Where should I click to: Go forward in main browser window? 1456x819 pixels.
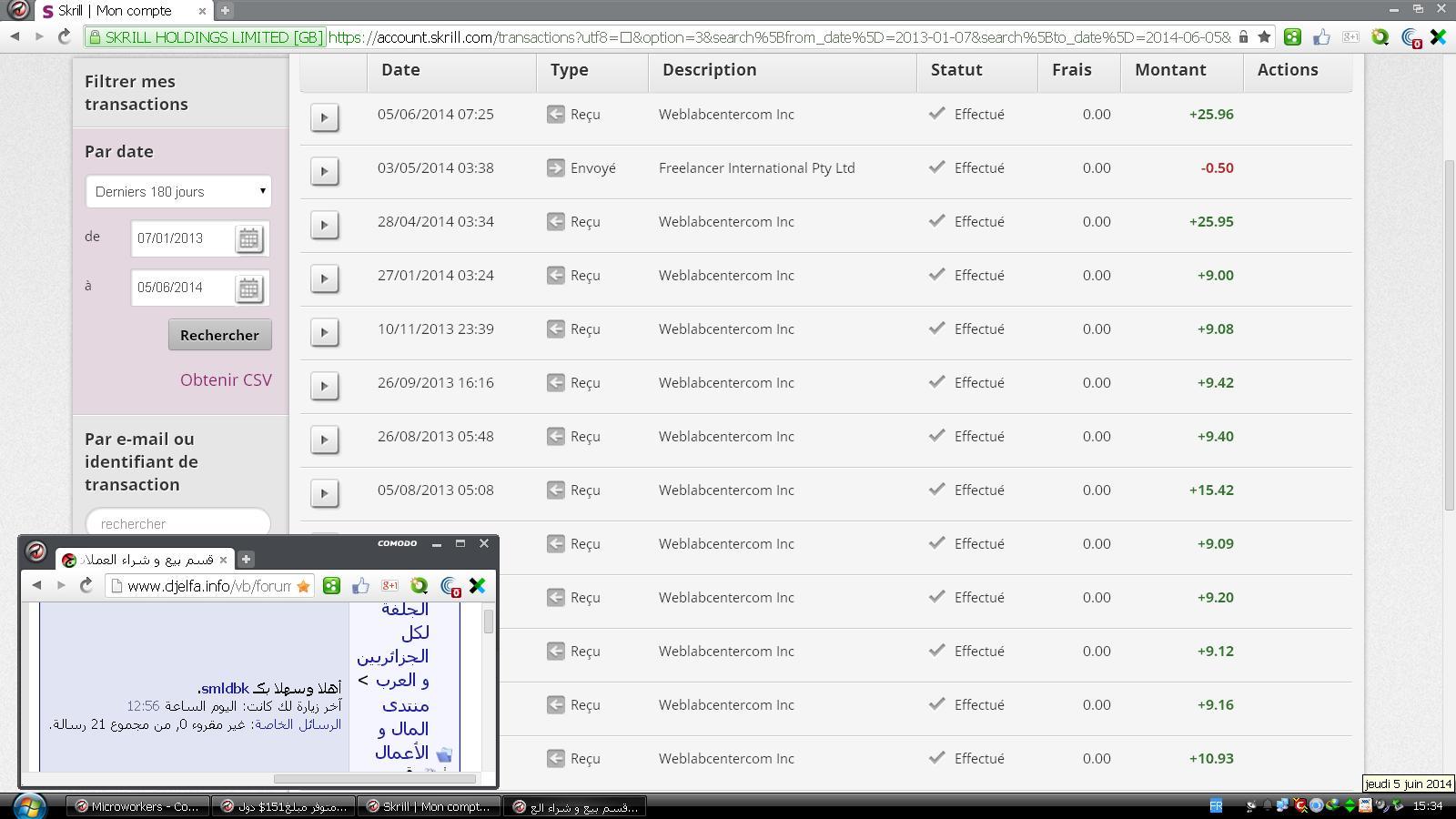pyautogui.click(x=39, y=37)
